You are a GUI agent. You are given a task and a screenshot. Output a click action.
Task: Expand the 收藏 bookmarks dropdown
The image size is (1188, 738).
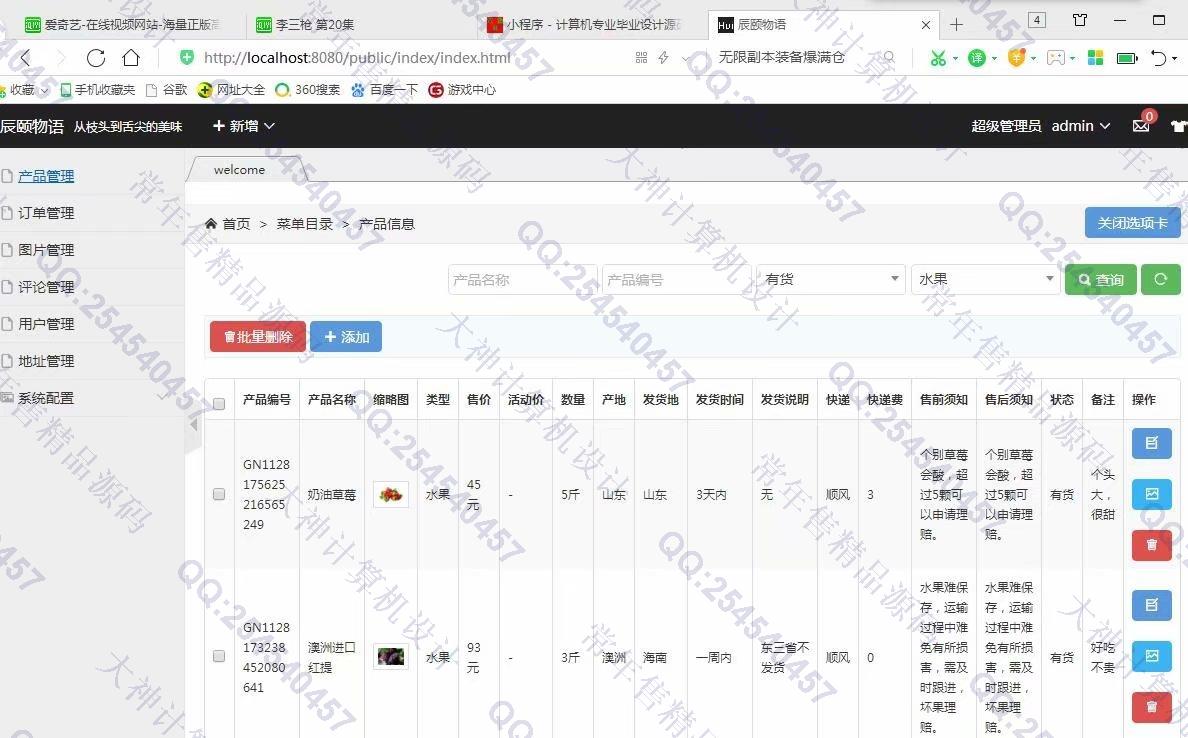pyautogui.click(x=25, y=90)
